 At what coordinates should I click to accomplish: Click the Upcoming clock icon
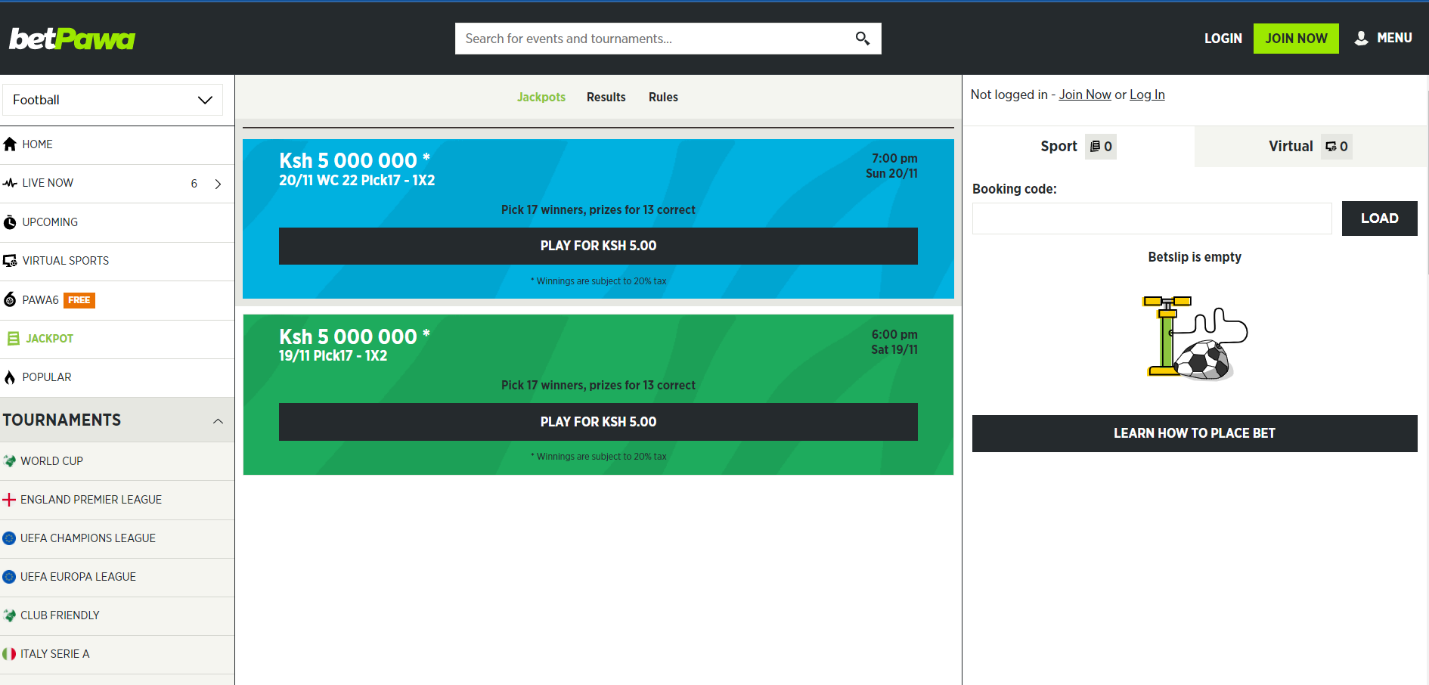(10, 222)
